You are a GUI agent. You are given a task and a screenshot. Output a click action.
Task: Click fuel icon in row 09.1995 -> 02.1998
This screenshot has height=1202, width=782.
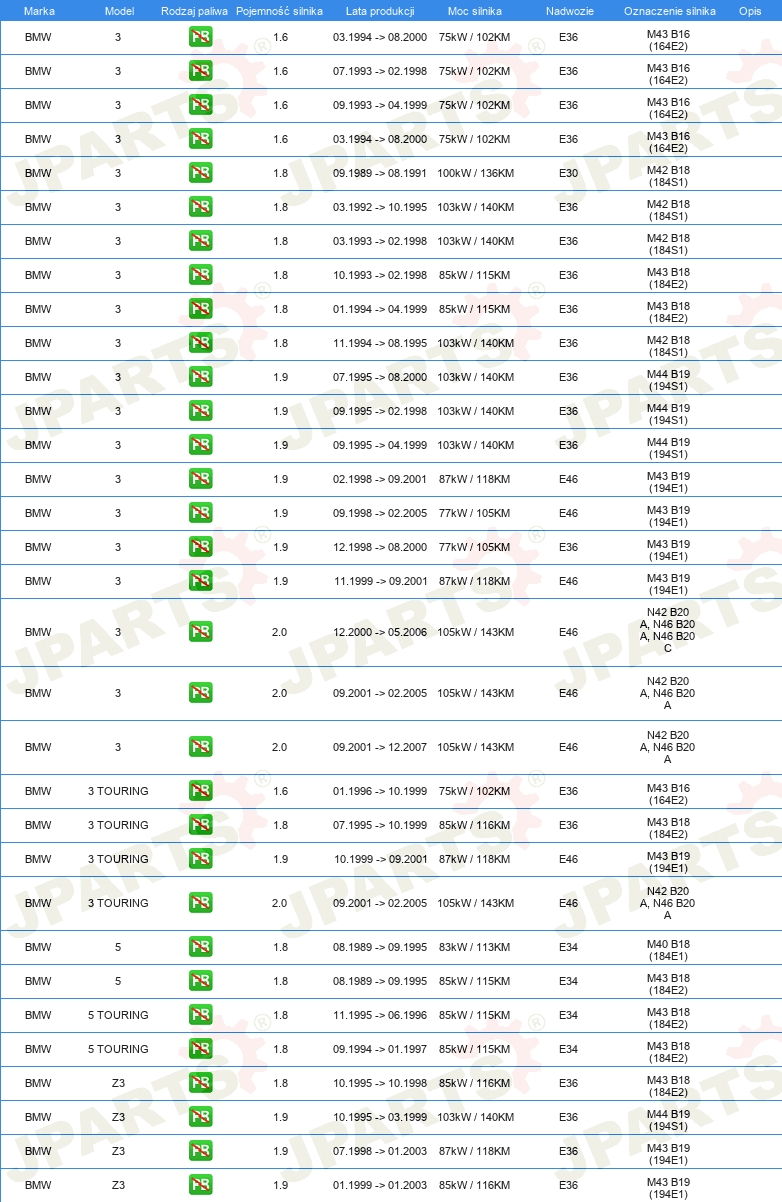point(200,412)
